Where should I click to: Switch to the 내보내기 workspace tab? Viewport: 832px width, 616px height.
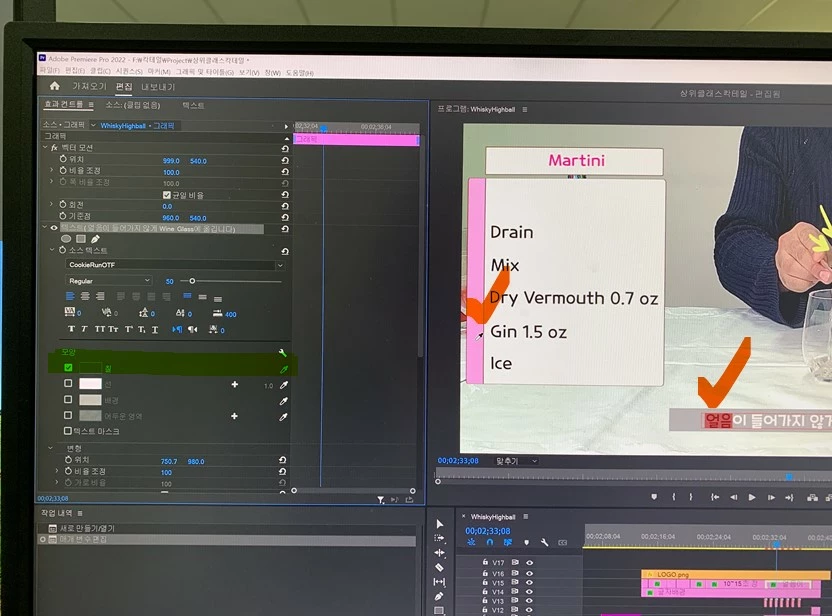coord(158,87)
